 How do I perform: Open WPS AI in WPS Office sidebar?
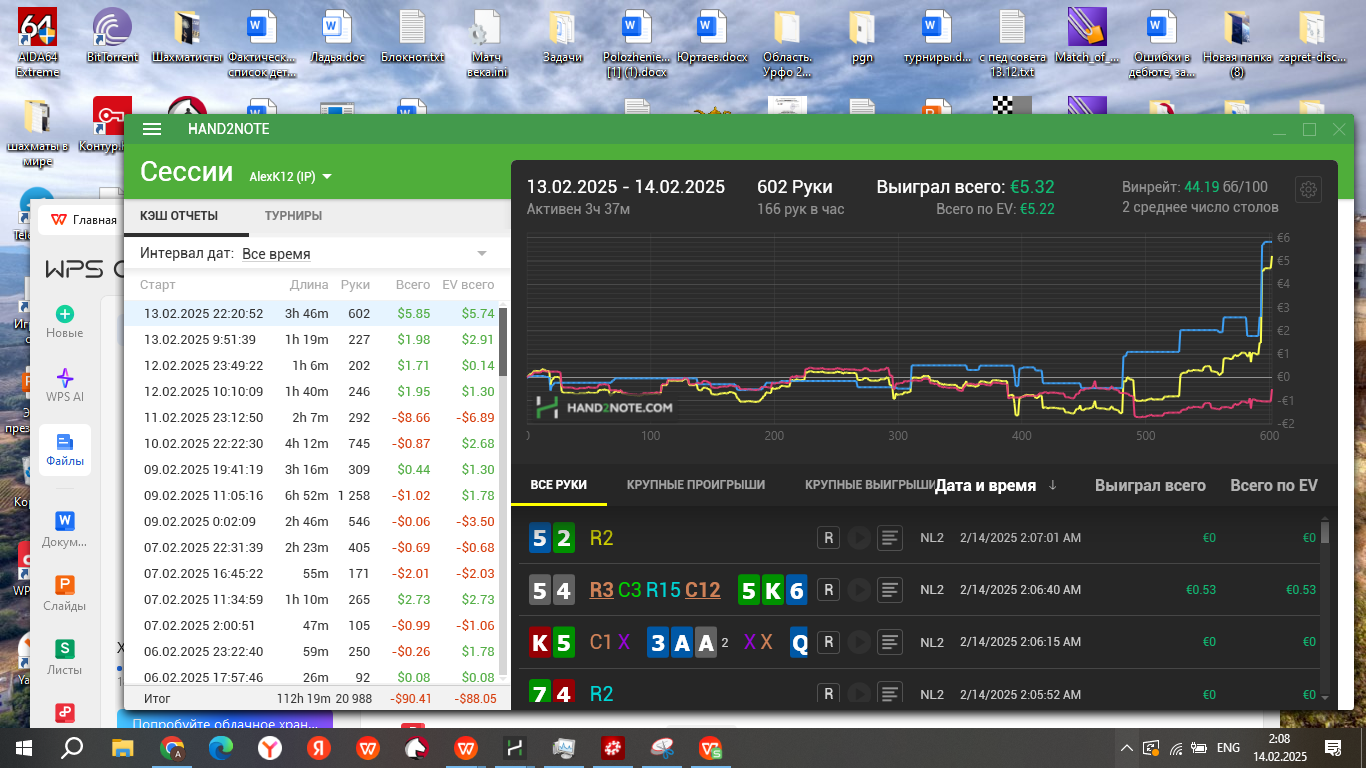(64, 385)
